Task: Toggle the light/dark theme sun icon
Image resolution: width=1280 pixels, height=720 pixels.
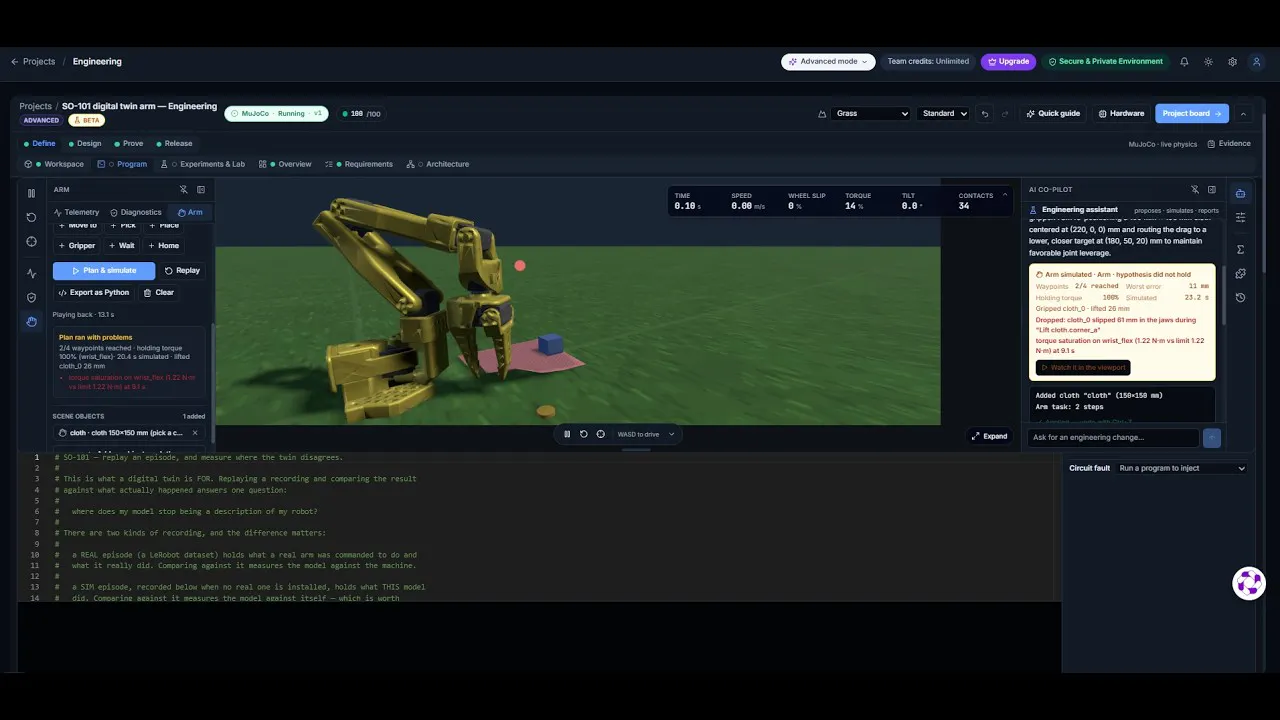Action: click(1208, 61)
